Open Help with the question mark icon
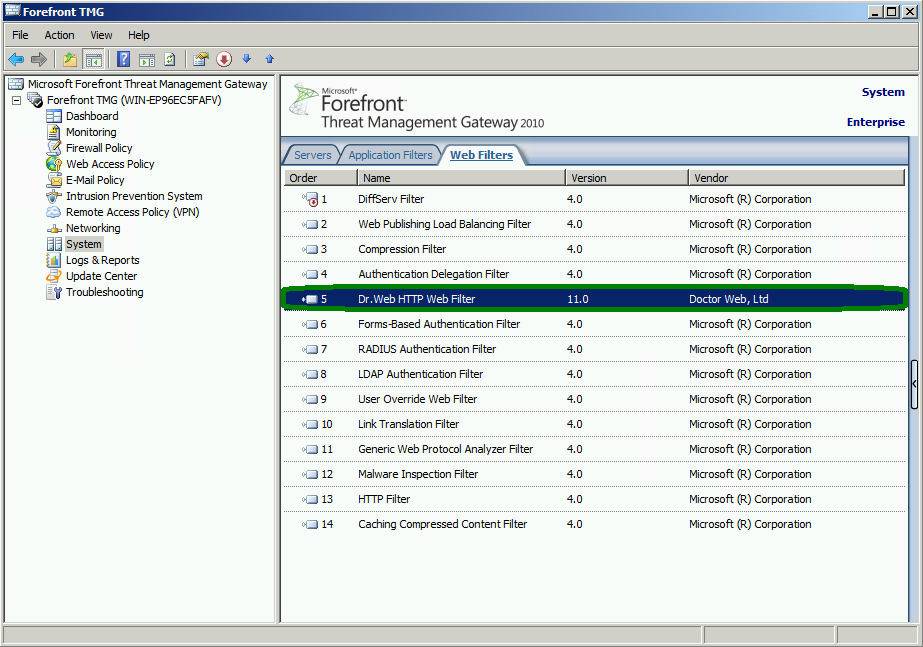The height and width of the screenshot is (647, 923). 124,59
